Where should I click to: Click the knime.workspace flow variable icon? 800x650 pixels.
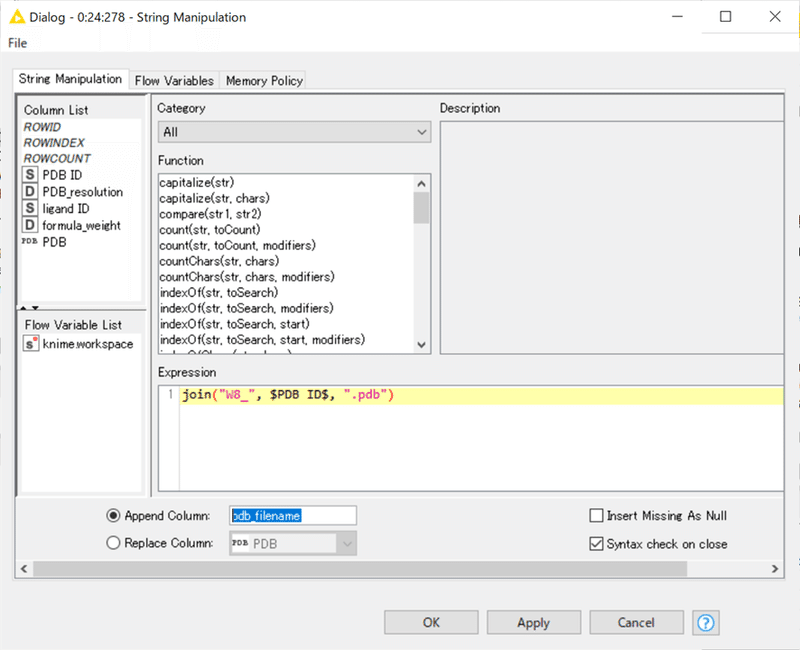point(31,343)
